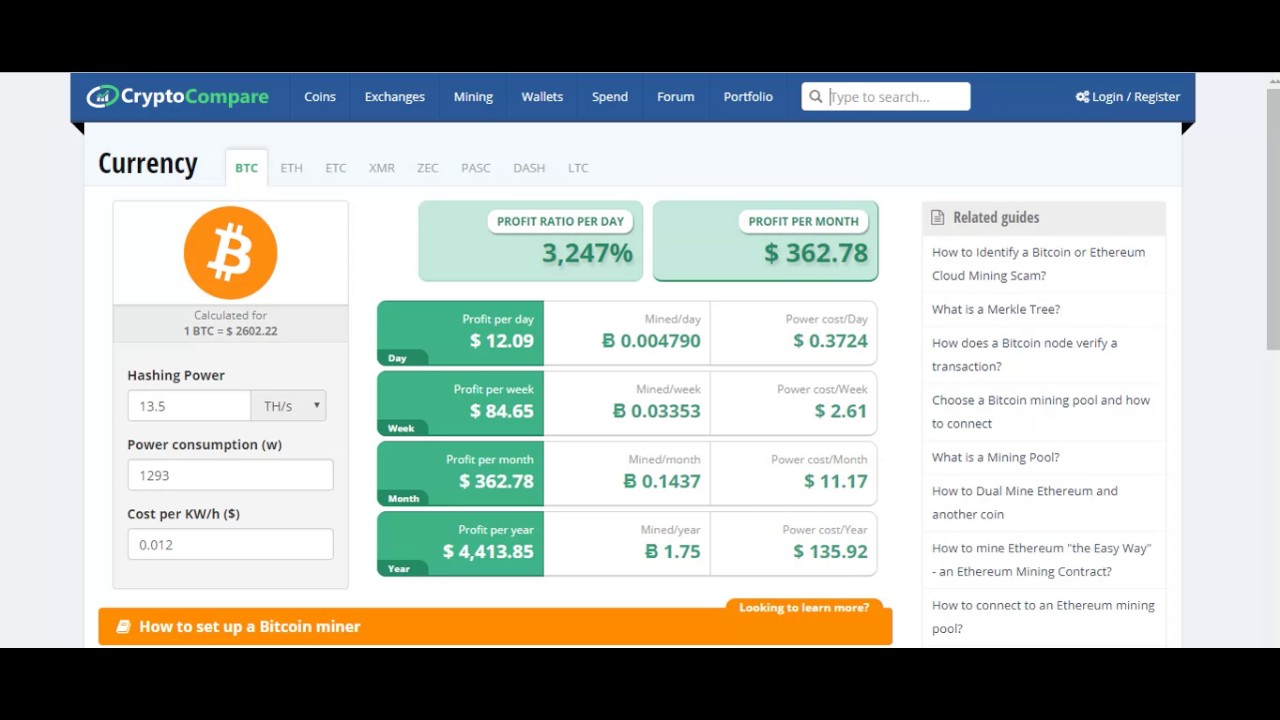Screen dimensions: 1280x720
Task: Open Choose a Bitcoin mining pool guide
Action: [x=1040, y=411]
